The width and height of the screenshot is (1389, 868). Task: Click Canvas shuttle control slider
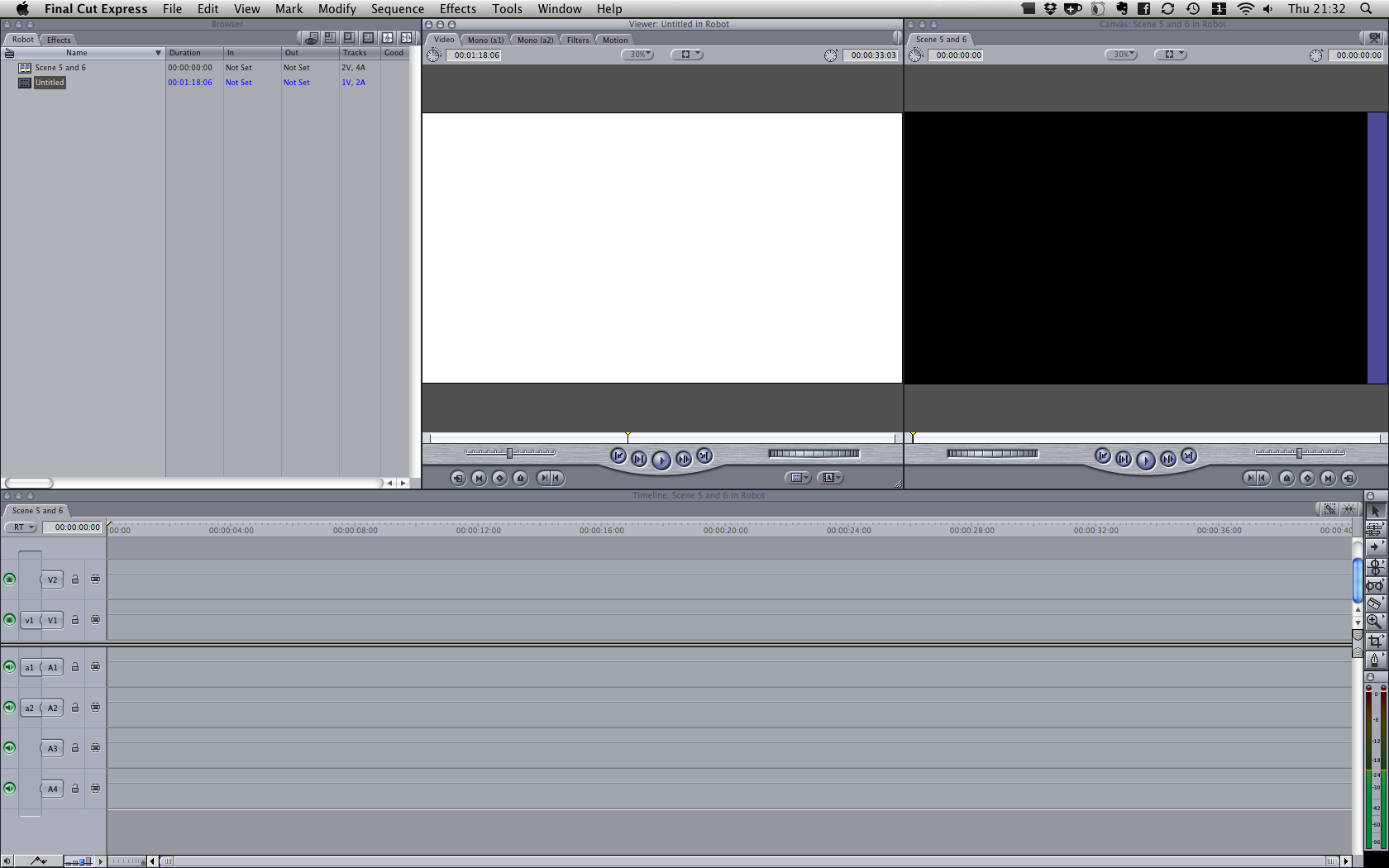[x=1300, y=453]
